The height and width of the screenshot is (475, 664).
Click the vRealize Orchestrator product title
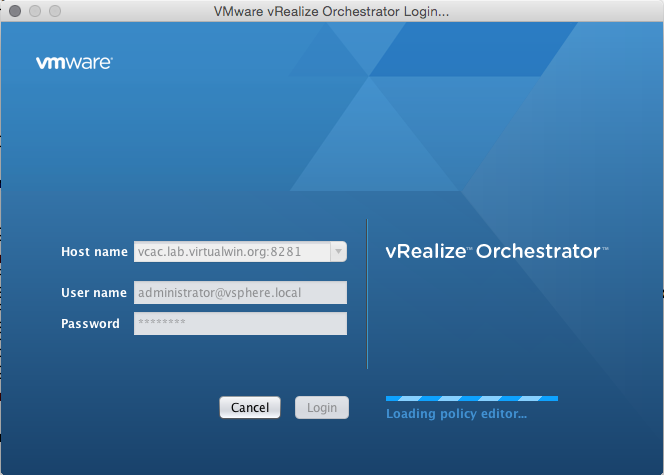(497, 251)
